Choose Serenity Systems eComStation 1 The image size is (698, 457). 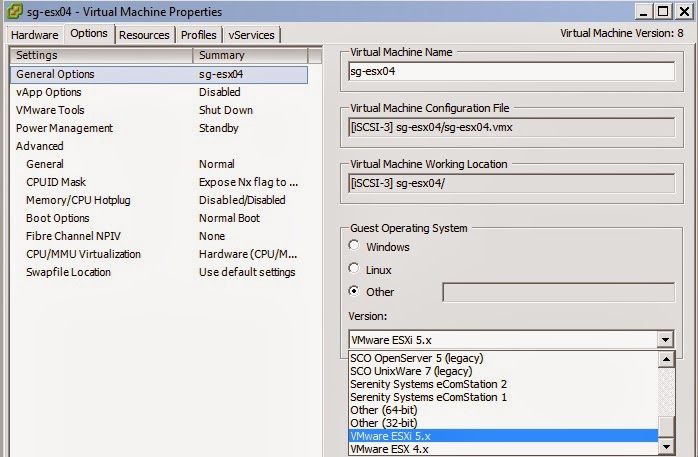click(503, 397)
